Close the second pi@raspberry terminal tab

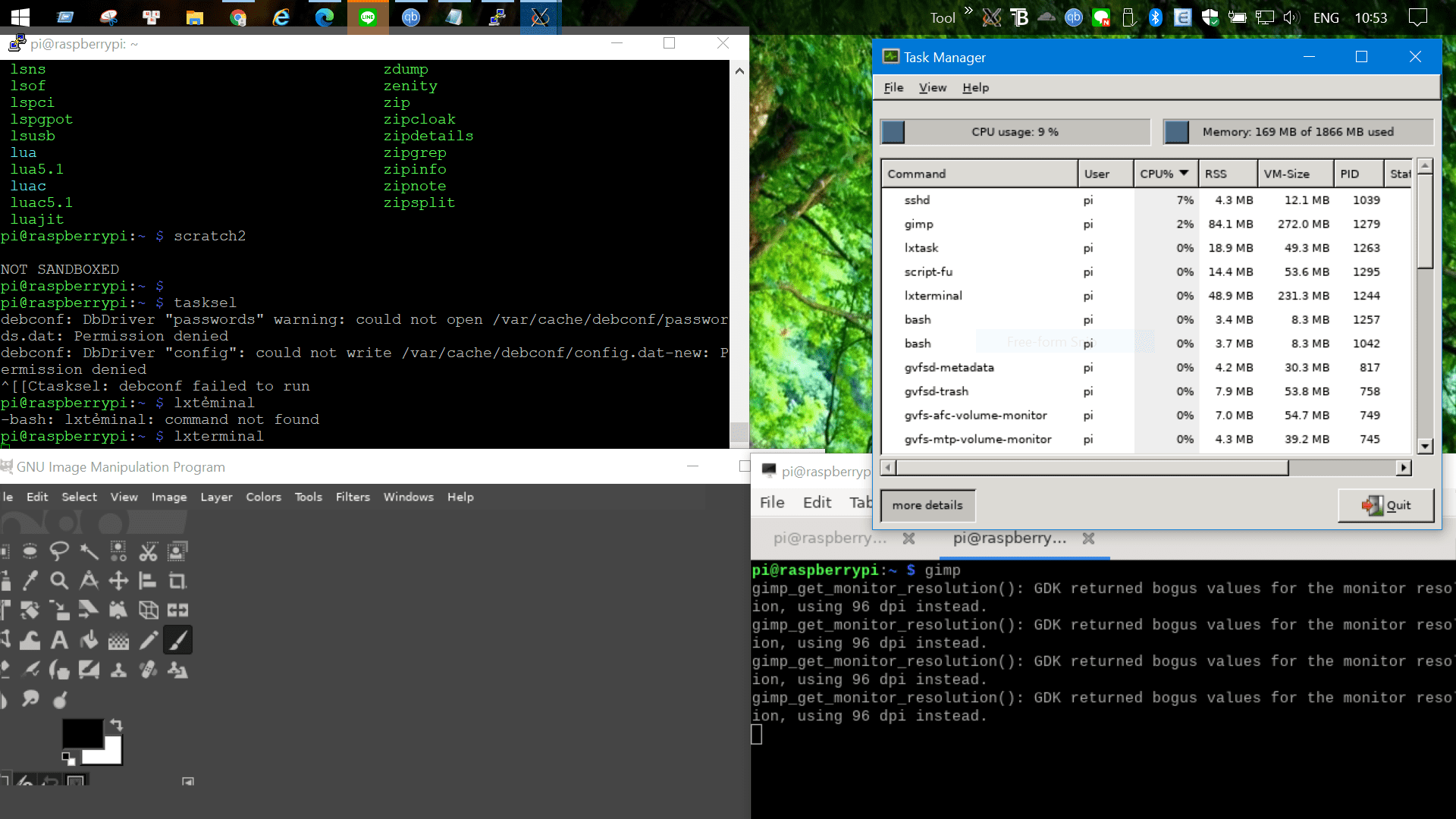pyautogui.click(x=1088, y=538)
